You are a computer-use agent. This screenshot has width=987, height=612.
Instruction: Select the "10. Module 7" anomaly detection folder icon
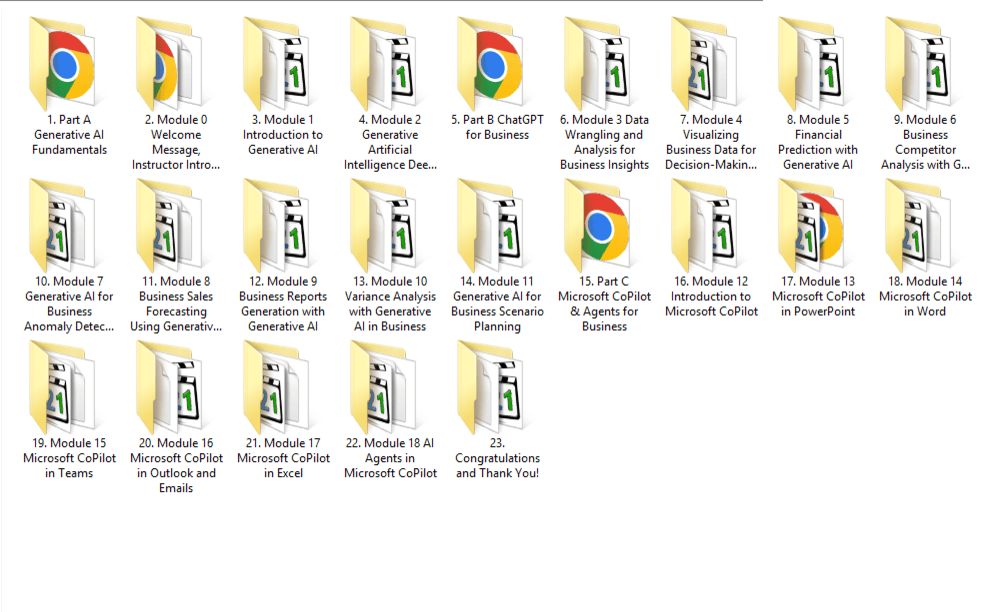[x=63, y=225]
